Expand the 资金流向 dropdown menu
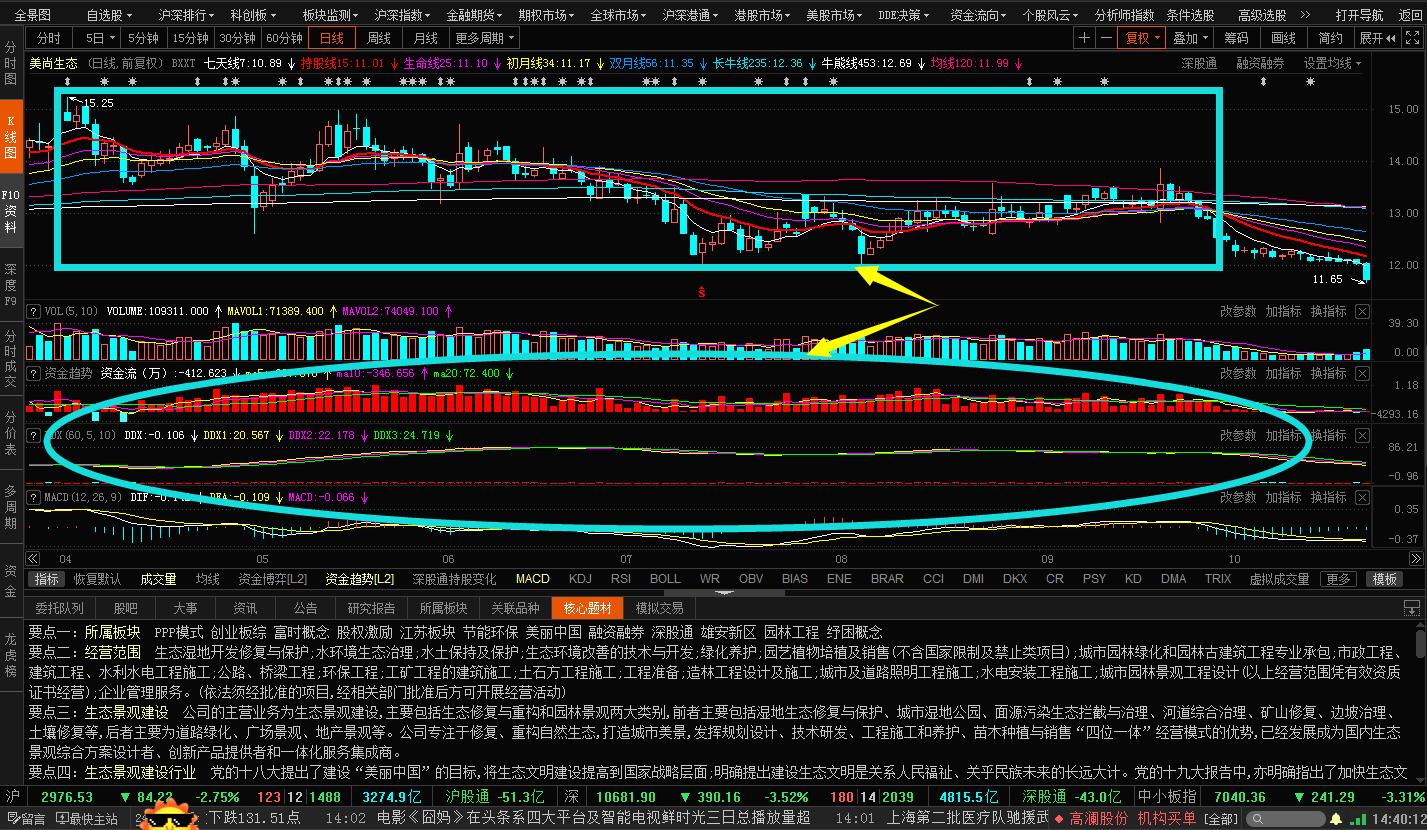The height and width of the screenshot is (830, 1427). click(979, 15)
